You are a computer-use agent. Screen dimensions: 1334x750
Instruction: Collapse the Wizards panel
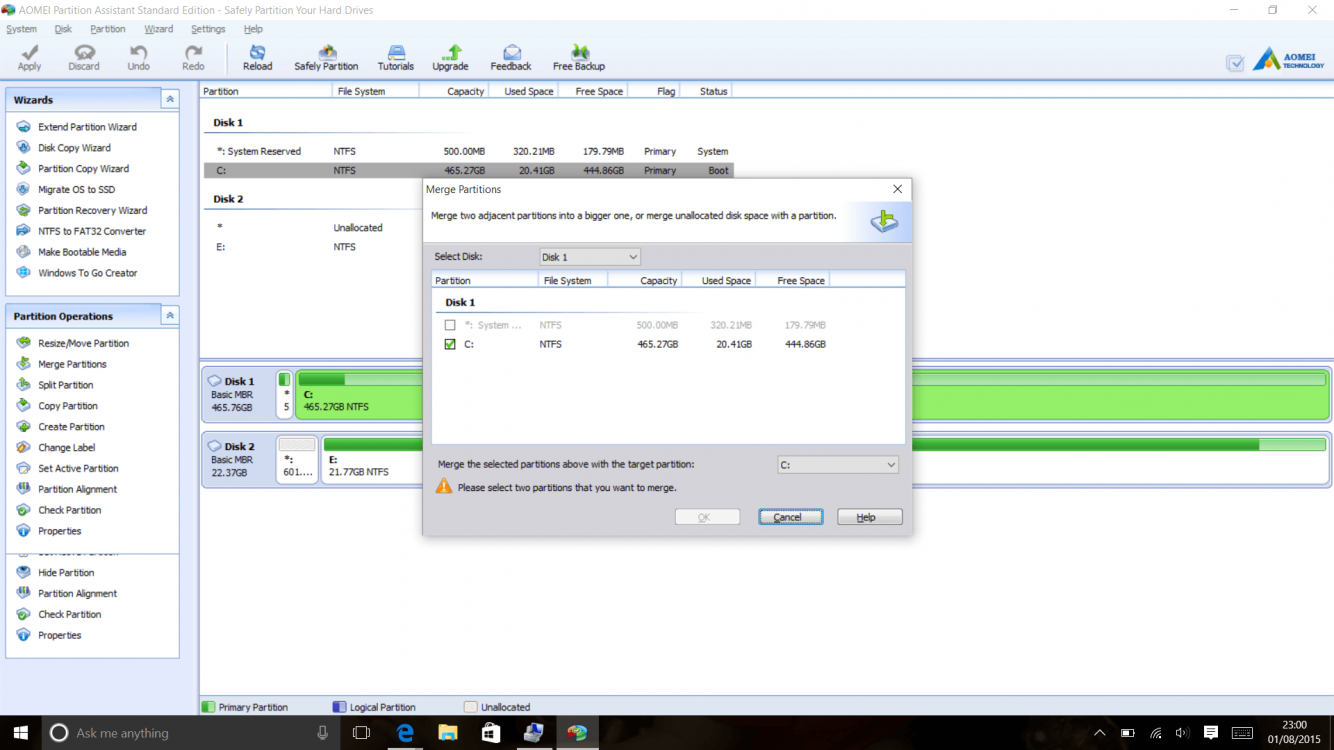(170, 99)
